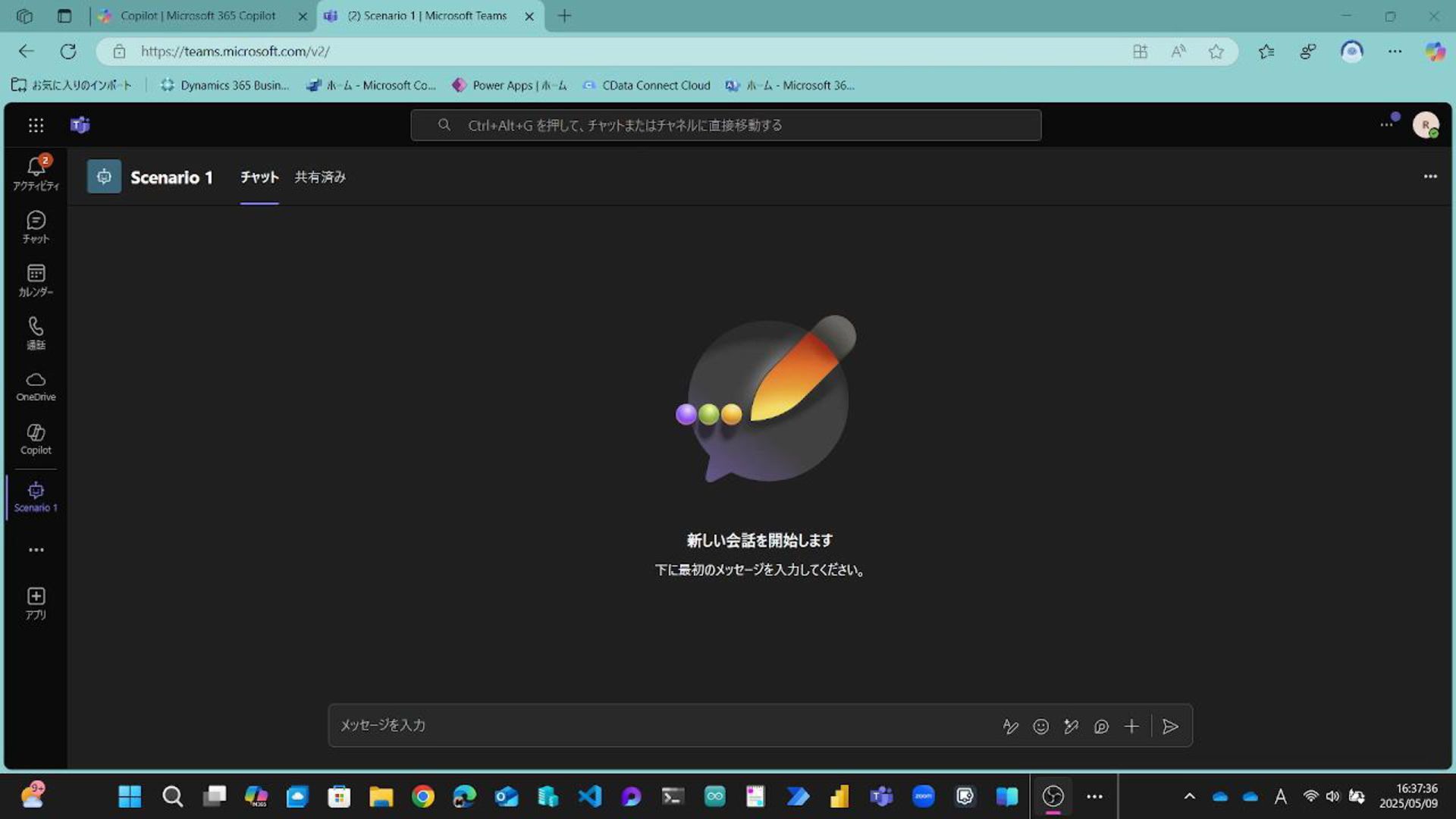Expand more apps ellipsis in sidebar
The width and height of the screenshot is (1456, 819).
pos(36,550)
